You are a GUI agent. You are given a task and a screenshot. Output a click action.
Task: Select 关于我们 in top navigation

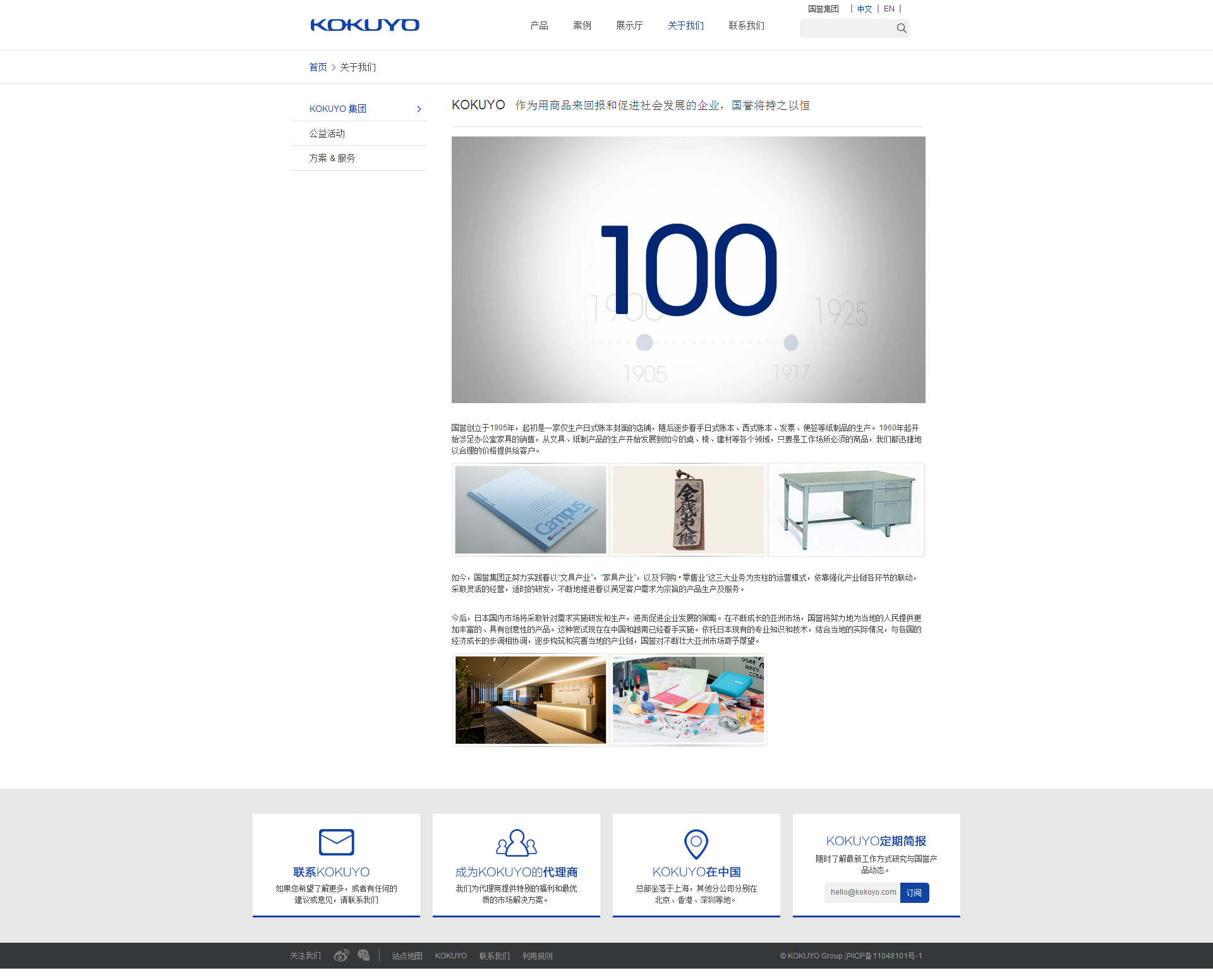[x=685, y=25]
